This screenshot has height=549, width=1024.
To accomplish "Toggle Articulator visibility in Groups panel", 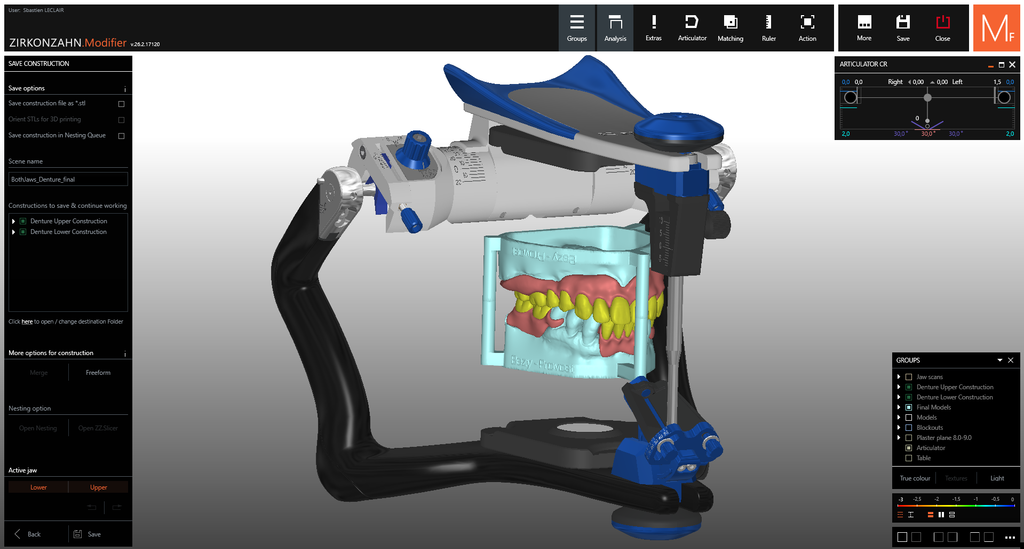I will point(908,448).
